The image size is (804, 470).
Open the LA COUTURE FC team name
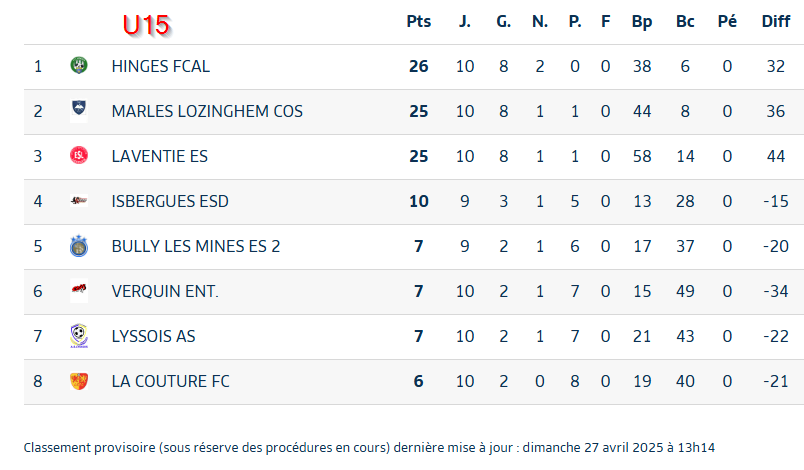click(170, 381)
